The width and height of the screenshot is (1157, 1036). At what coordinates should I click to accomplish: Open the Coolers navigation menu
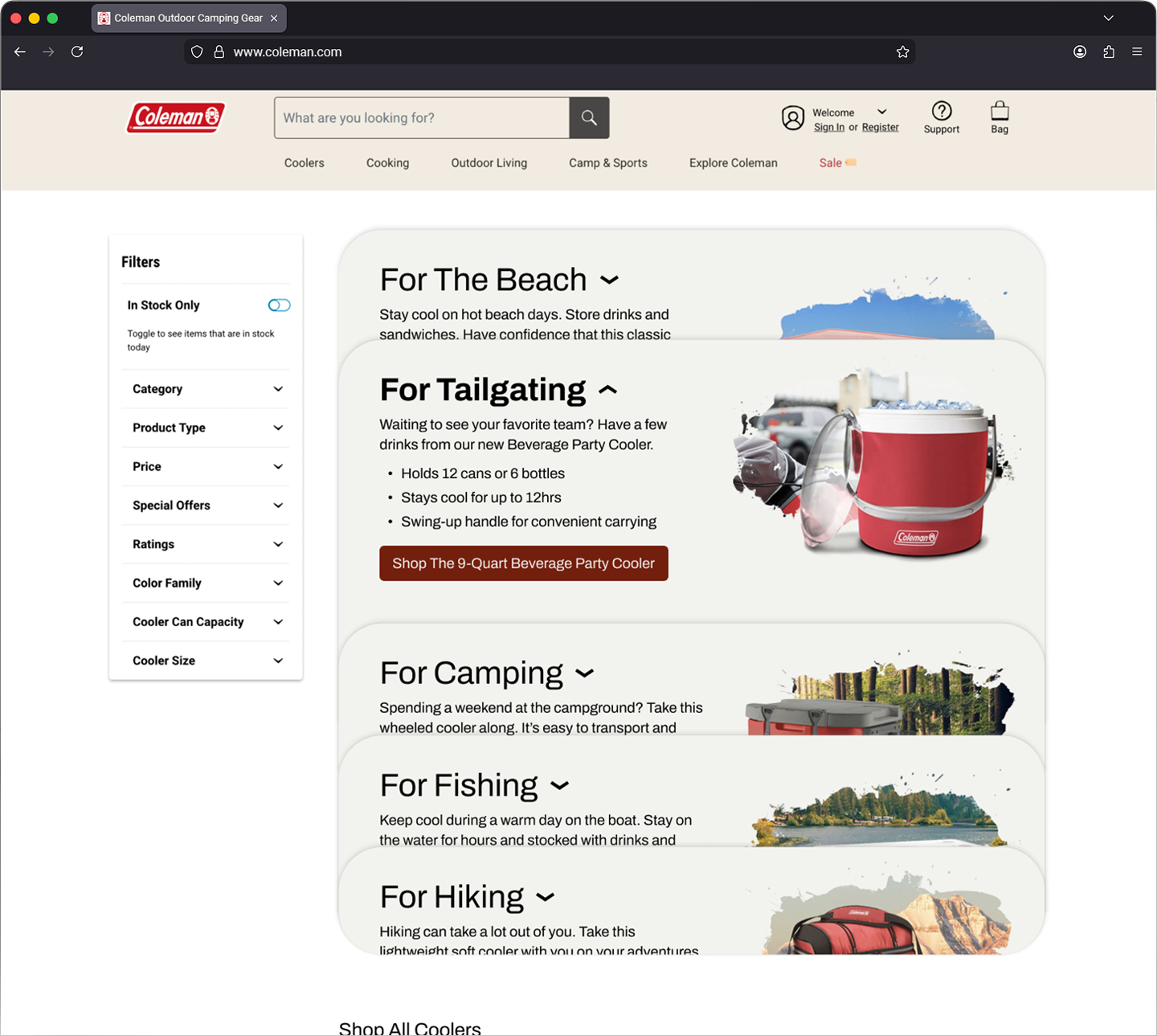304,163
